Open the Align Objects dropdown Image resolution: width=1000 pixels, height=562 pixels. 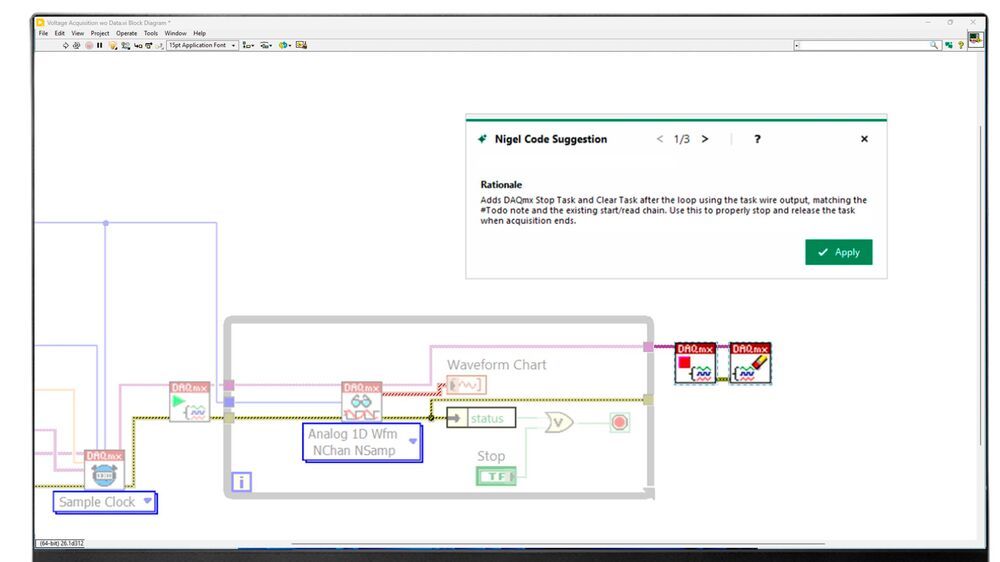[248, 45]
